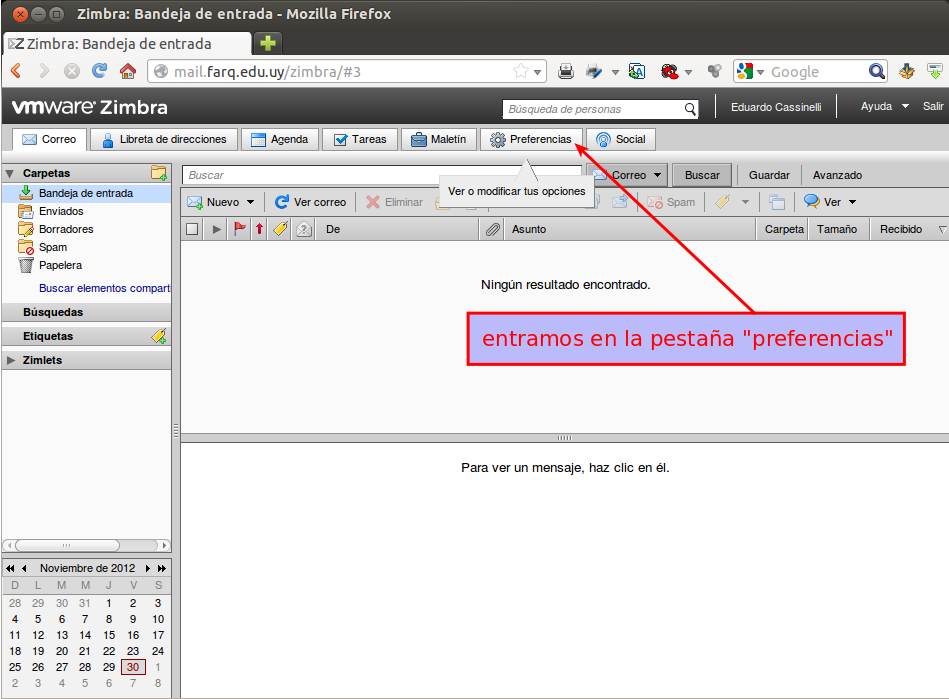
Task: Click Buscar elementos compartidos link
Action: (104, 288)
